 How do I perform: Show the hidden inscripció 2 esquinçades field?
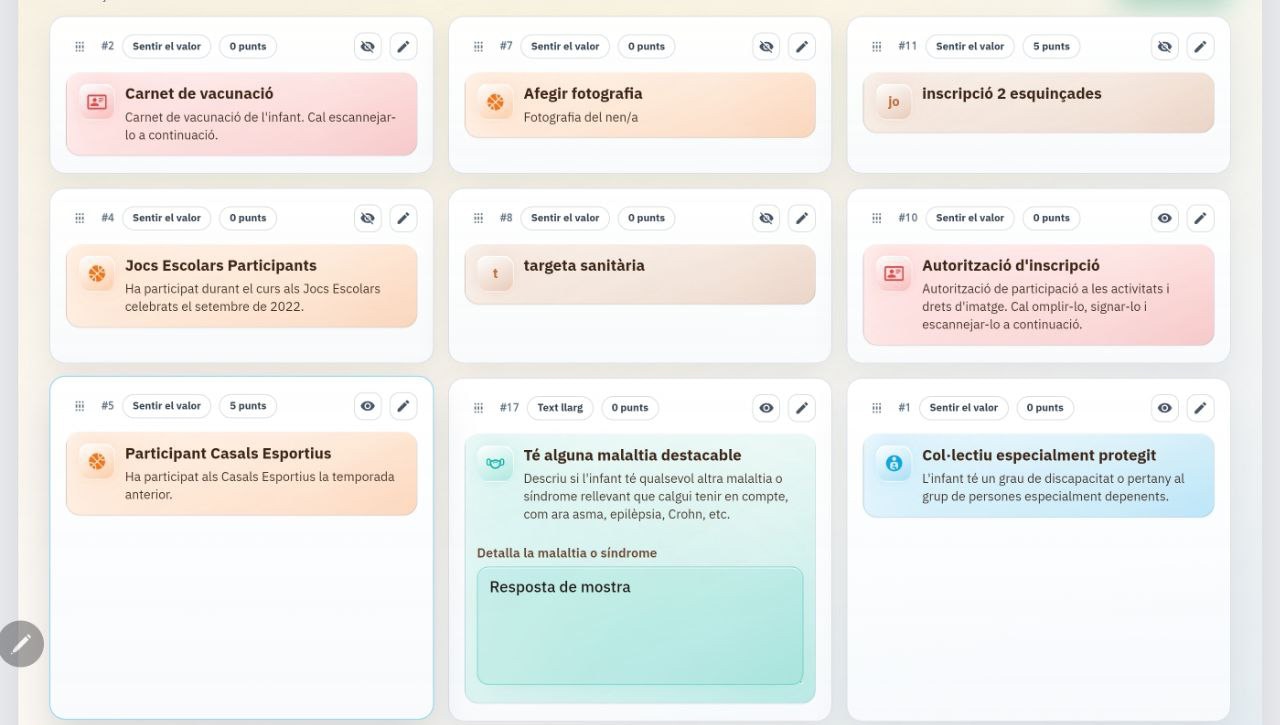[1164, 46]
